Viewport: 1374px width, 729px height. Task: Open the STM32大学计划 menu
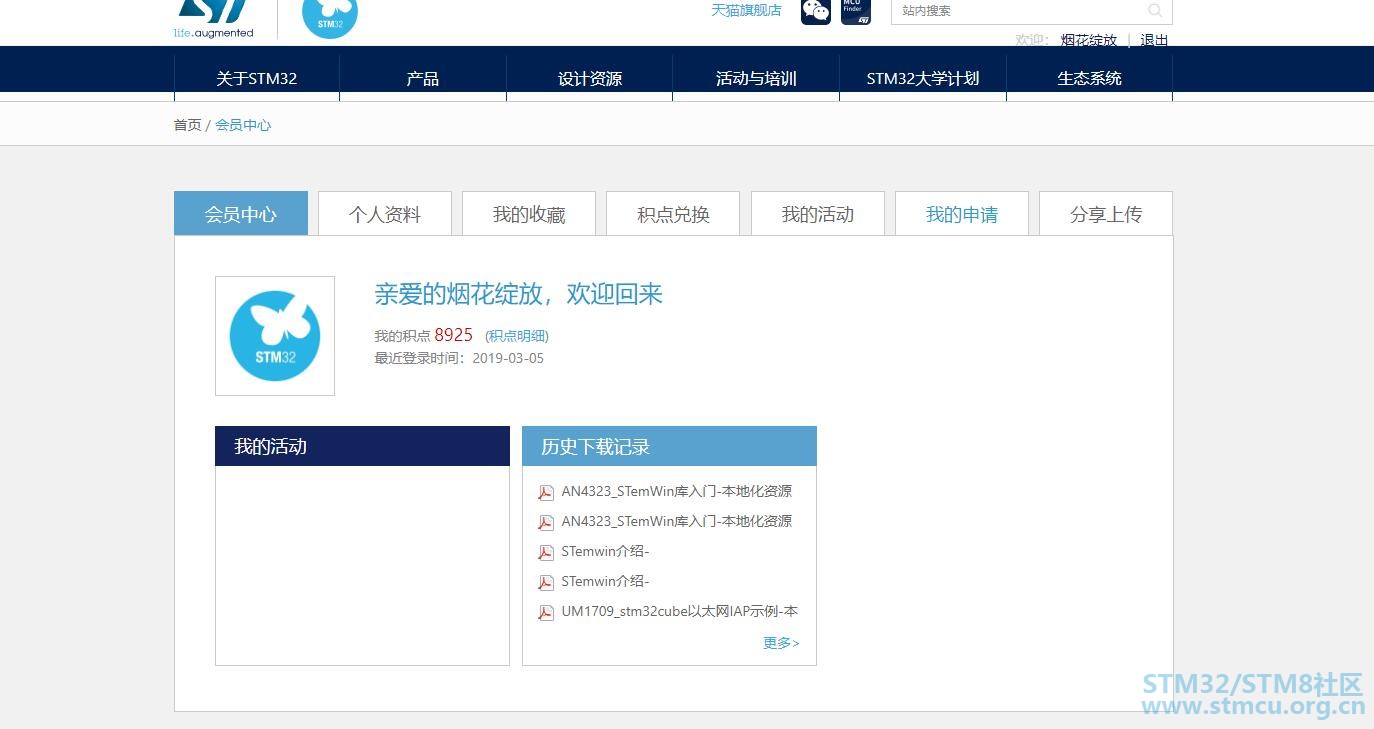[923, 78]
